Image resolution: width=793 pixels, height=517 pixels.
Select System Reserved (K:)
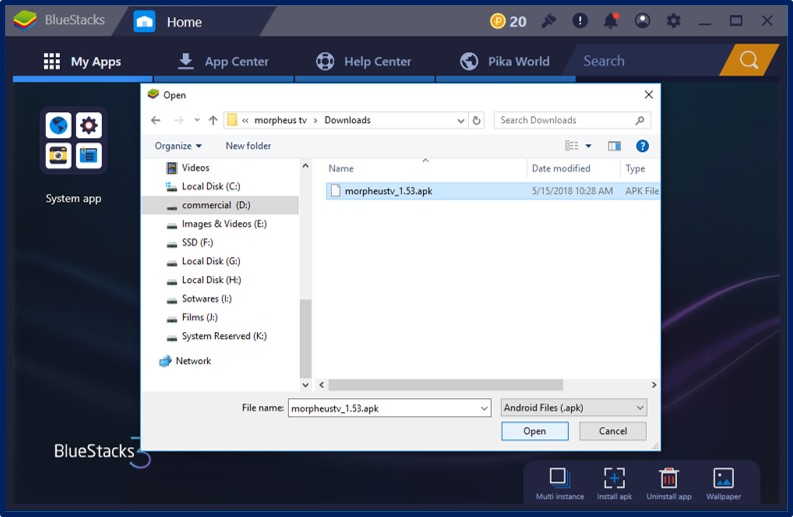[x=222, y=336]
